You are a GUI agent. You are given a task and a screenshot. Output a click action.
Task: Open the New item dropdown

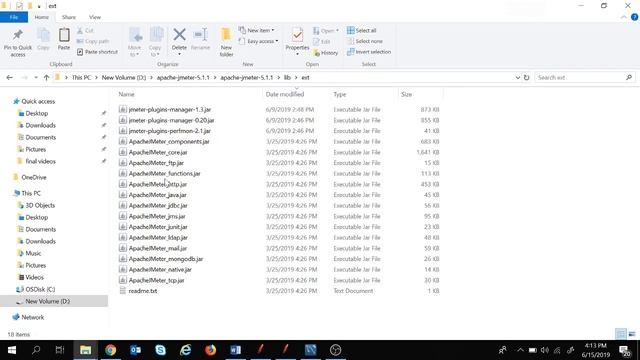(256, 30)
